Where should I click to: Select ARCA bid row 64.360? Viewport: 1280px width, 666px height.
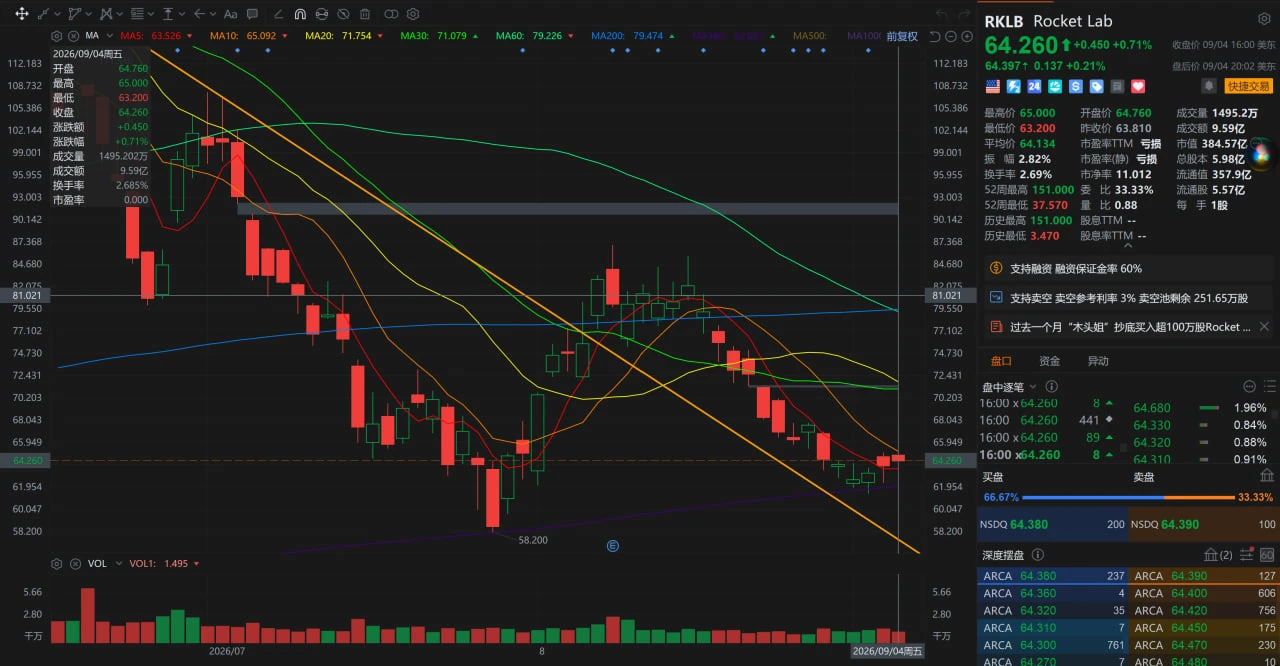coord(1053,593)
